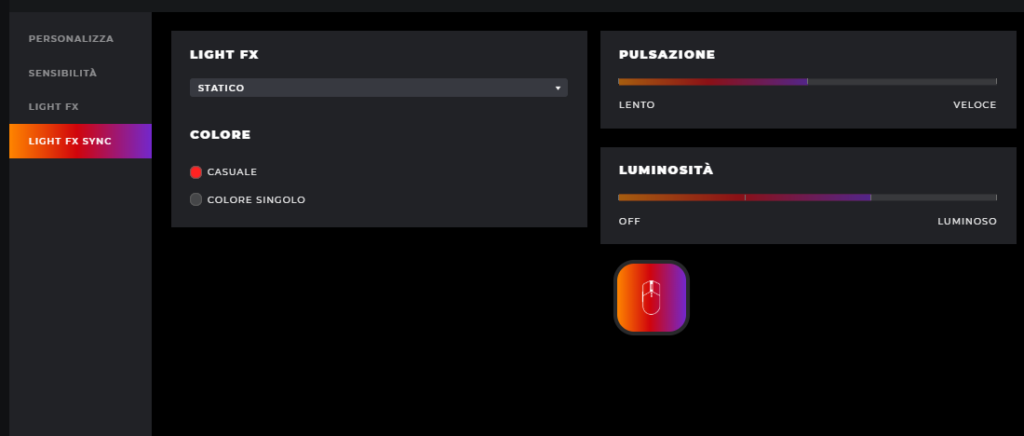Set Pulsazione slider to its midpoint
Image resolution: width=1024 pixels, height=436 pixels.
coord(807,82)
